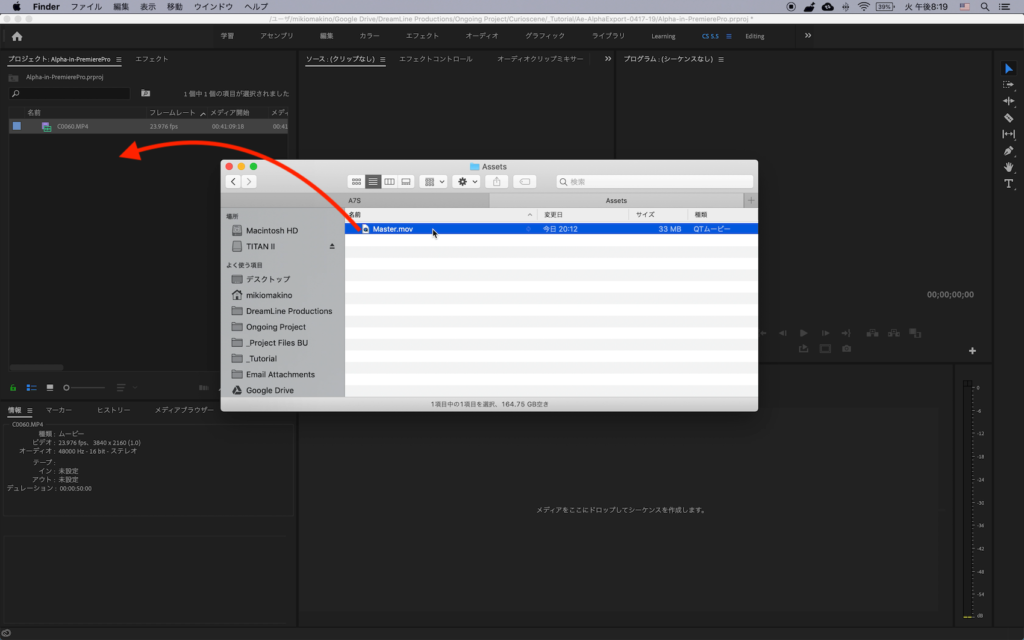Switch Finder to gallery view
Viewport: 1024px width, 640px height.
click(x=406, y=182)
